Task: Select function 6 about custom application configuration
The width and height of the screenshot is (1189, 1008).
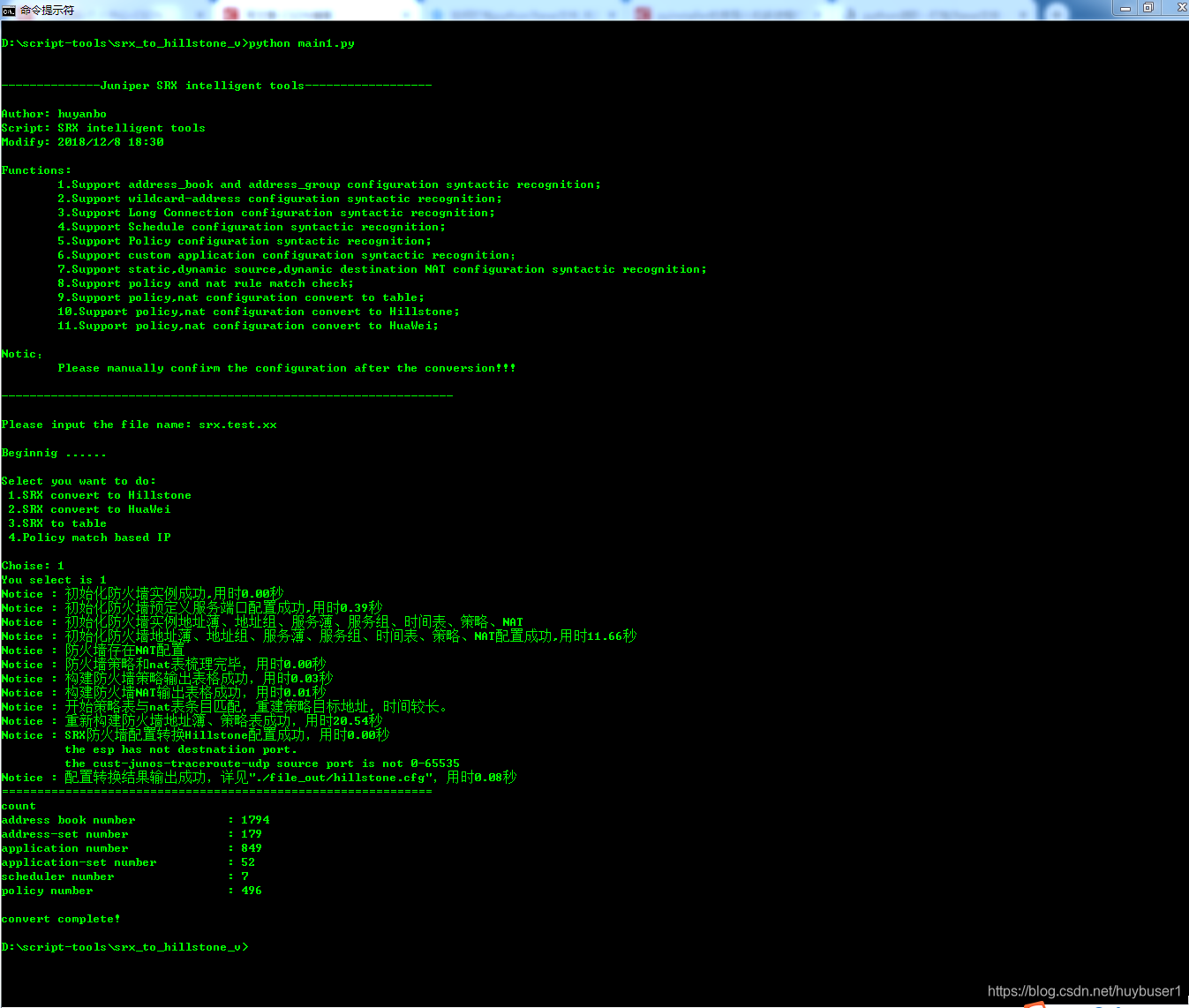Action: coord(287,255)
